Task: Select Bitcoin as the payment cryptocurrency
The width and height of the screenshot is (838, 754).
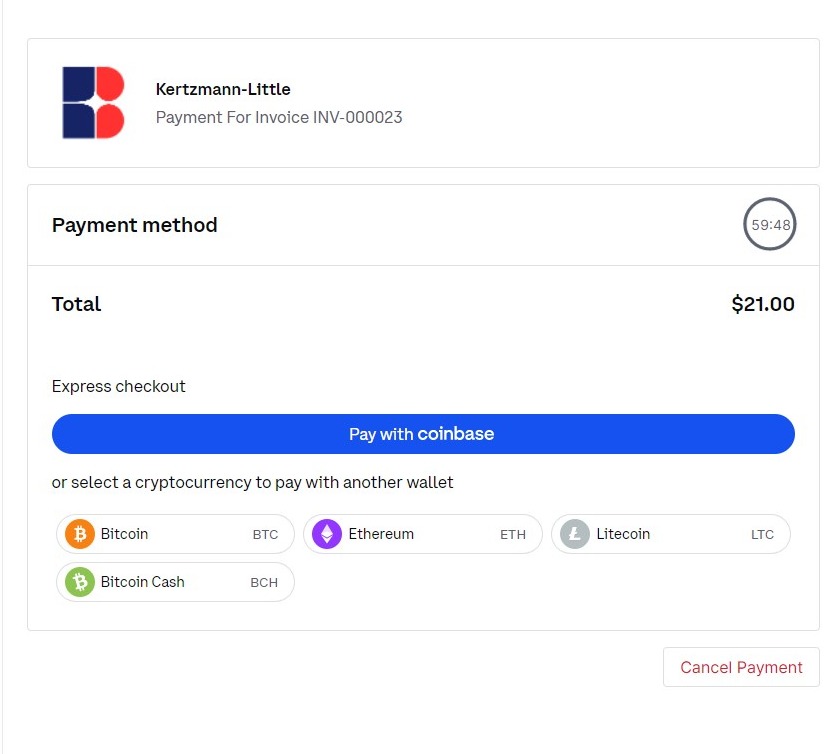Action: pos(174,534)
